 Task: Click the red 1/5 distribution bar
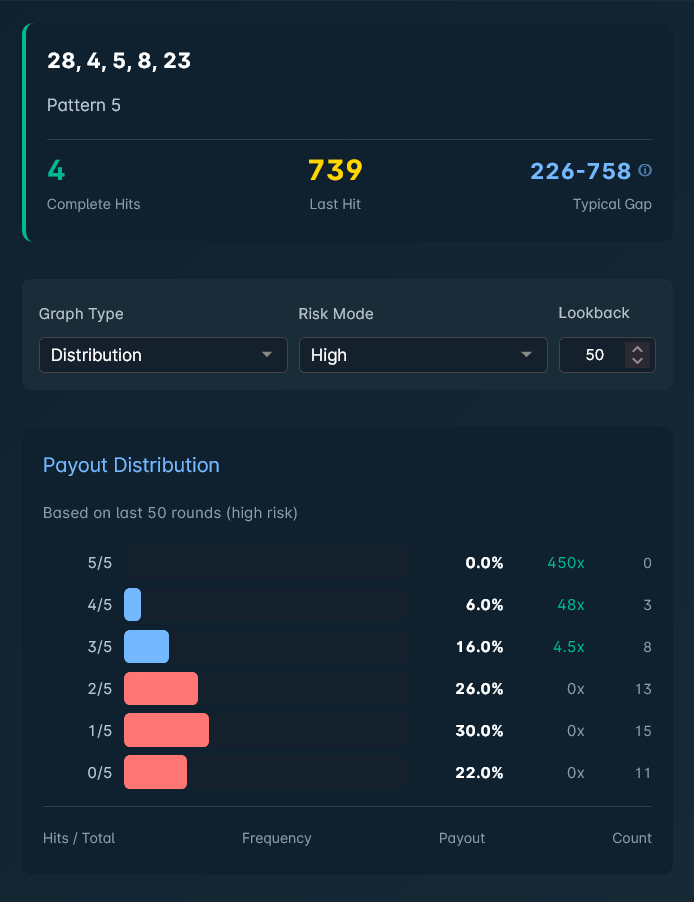166,731
